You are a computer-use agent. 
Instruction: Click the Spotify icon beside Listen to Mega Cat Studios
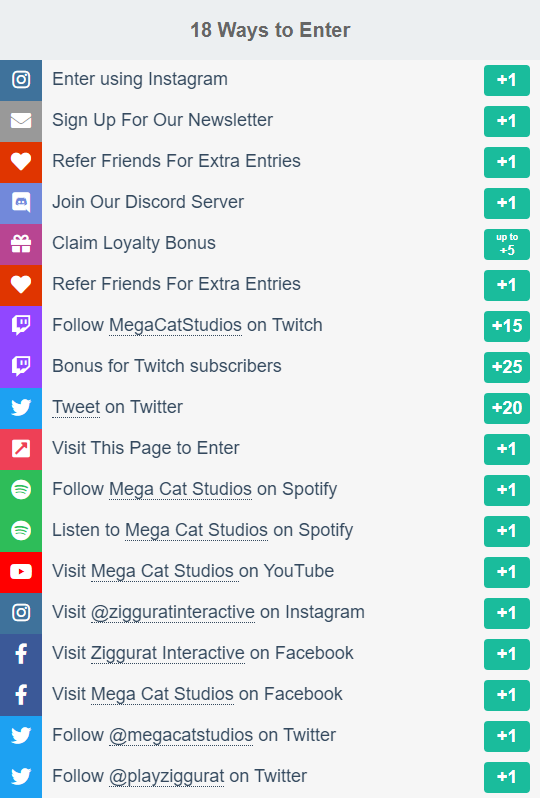point(21,531)
